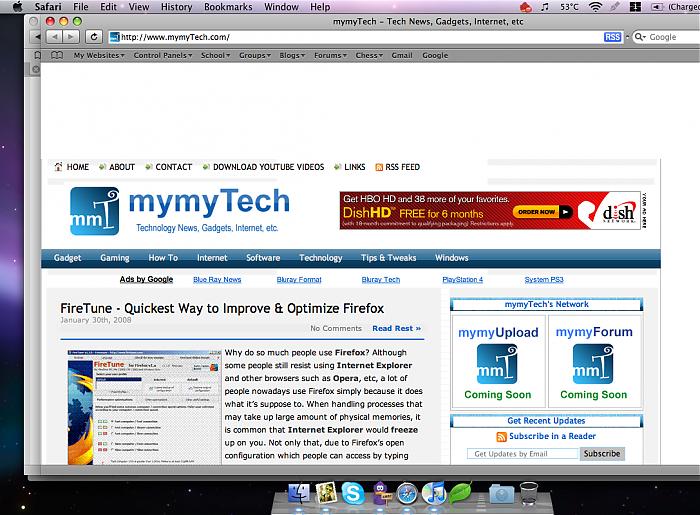The width and height of the screenshot is (700, 515).
Task: Open the photo app icon in Dock
Action: [x=326, y=494]
